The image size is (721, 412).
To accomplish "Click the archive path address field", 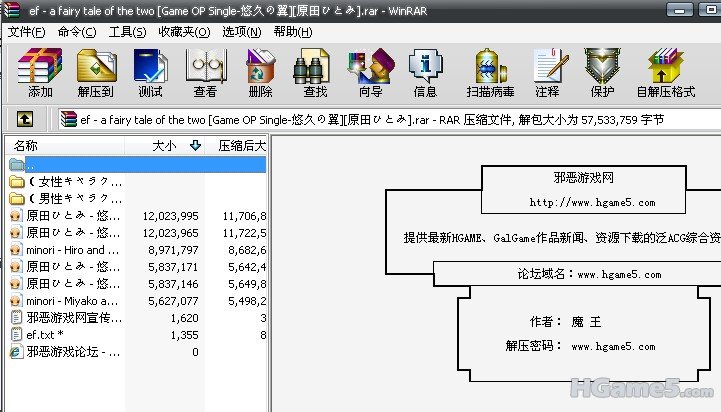I will tap(389, 120).
